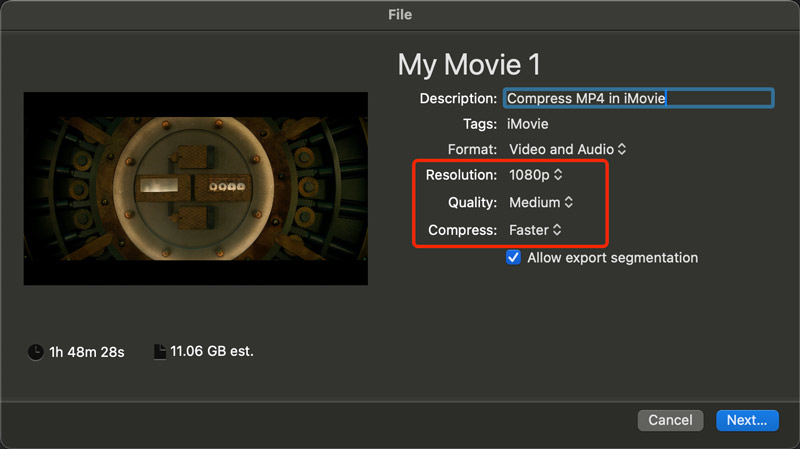Click the Resolution label
Viewport: 800px width, 449px height.
point(462,174)
